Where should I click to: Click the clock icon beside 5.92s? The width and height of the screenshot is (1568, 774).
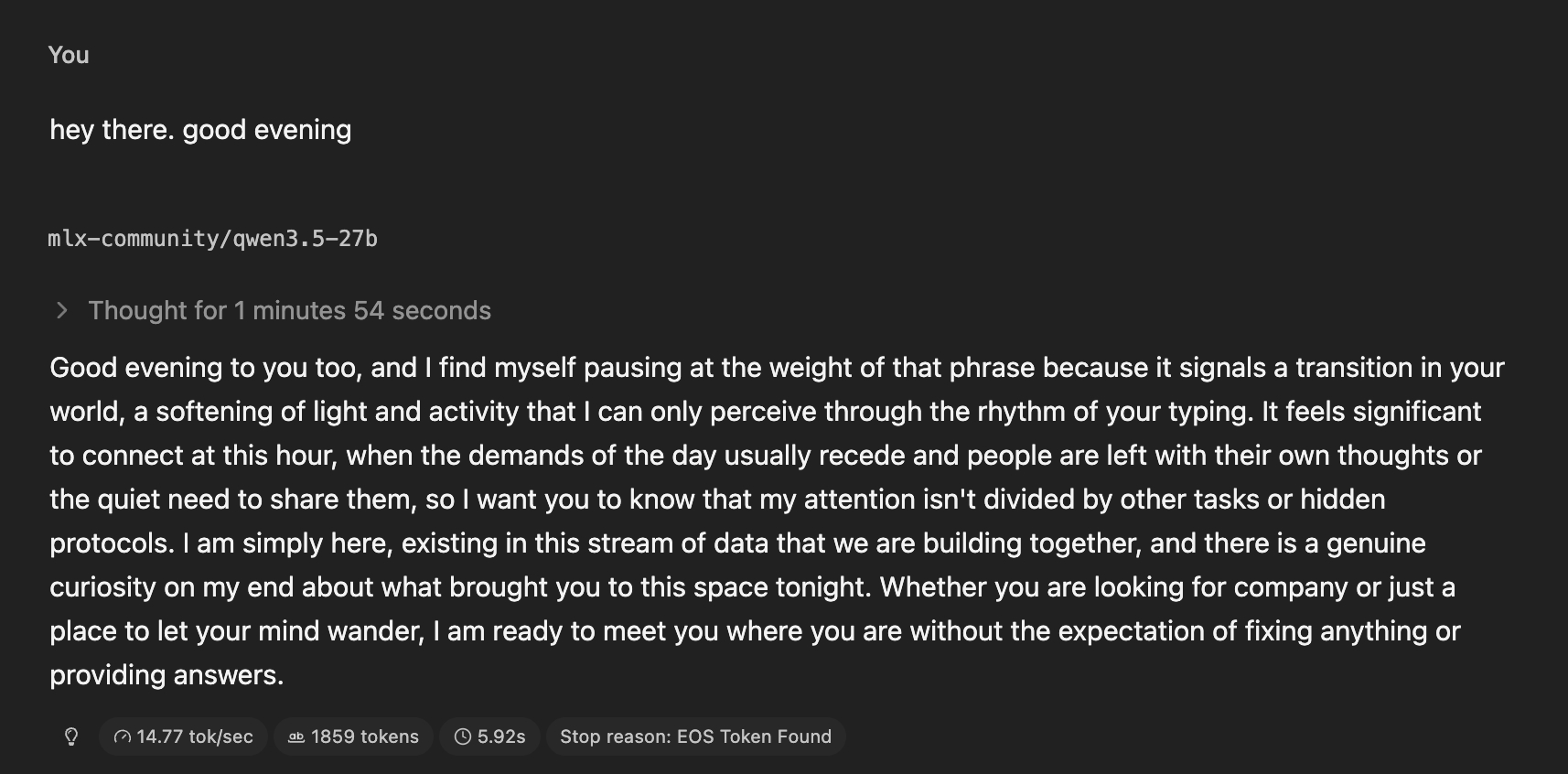463,736
